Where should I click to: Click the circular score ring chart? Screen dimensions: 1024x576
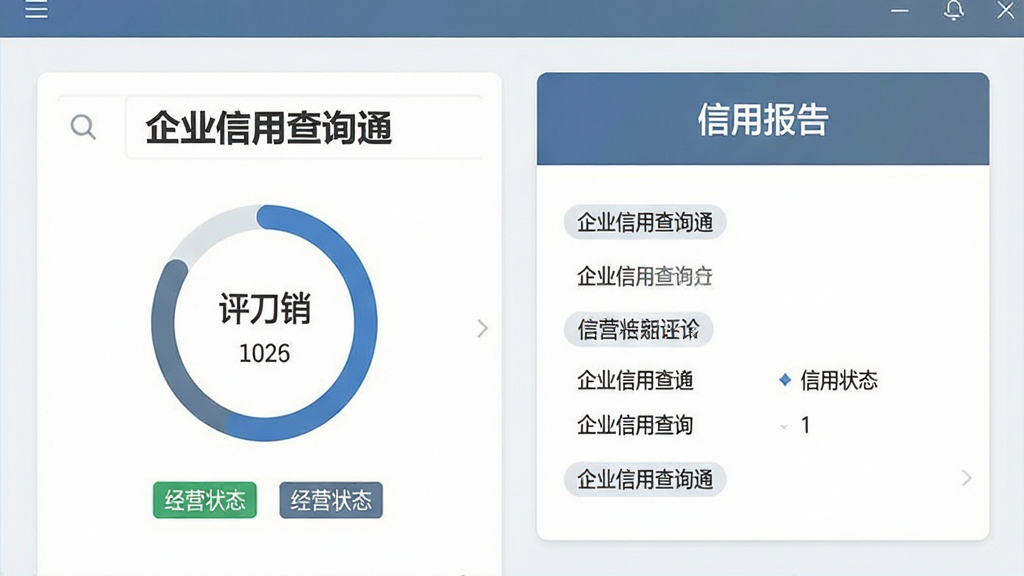click(264, 323)
